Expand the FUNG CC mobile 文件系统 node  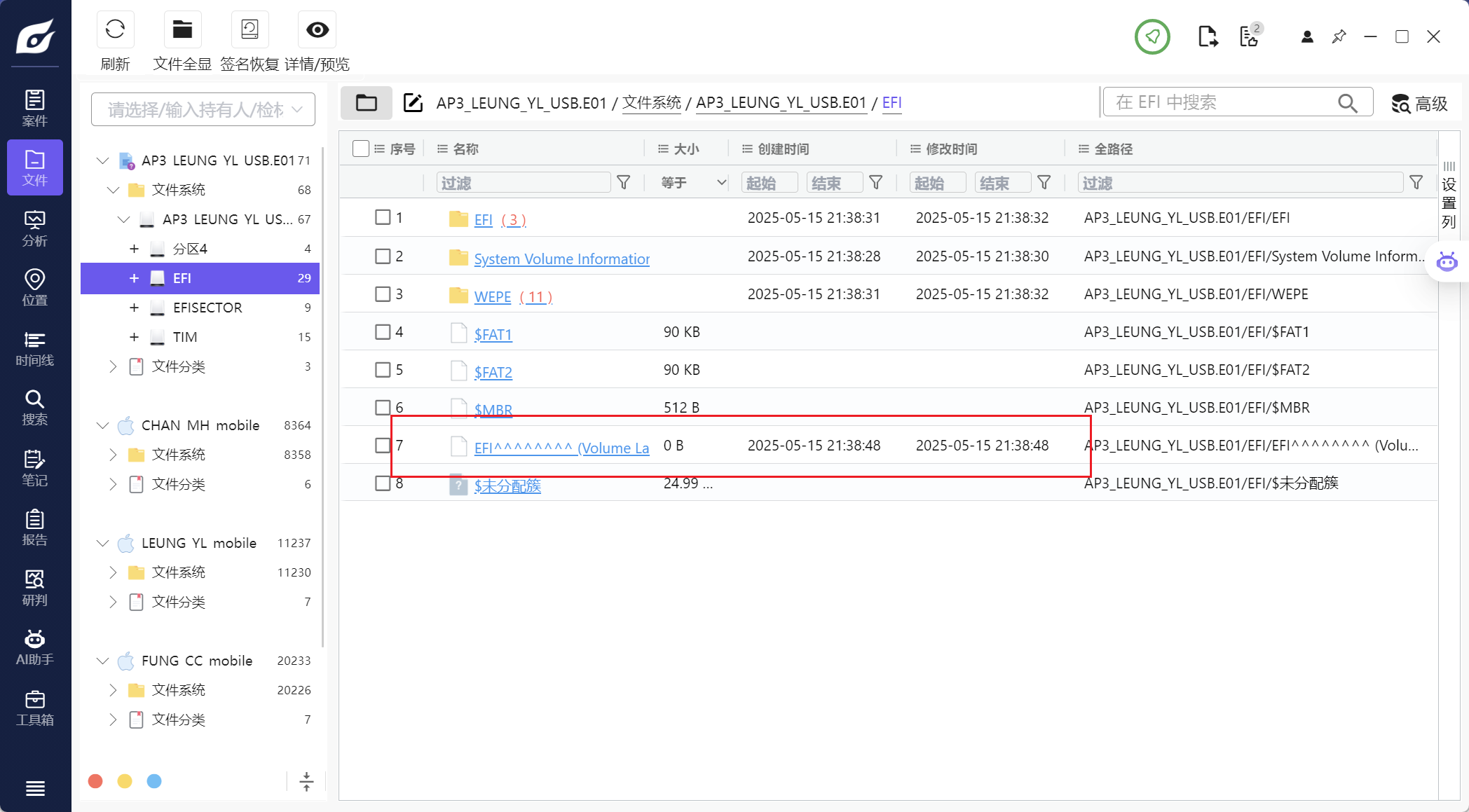pos(113,690)
